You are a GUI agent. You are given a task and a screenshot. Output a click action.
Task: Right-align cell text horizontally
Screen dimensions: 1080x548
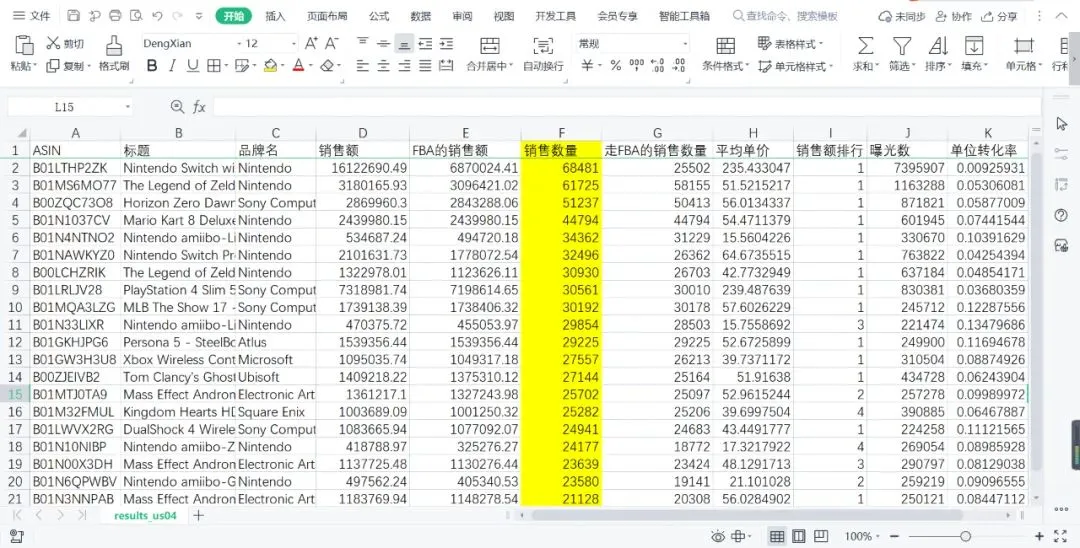click(404, 65)
